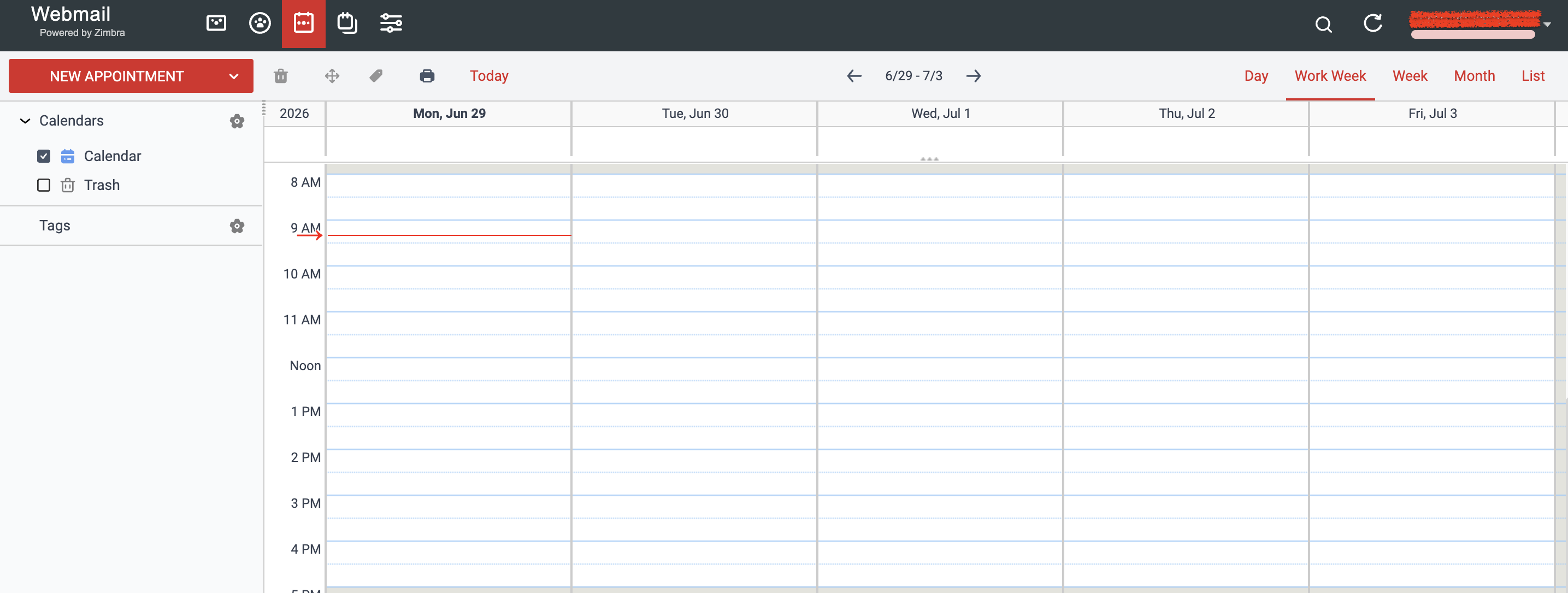Image resolution: width=1568 pixels, height=593 pixels.
Task: Check the Trash calendar checkbox
Action: point(44,185)
